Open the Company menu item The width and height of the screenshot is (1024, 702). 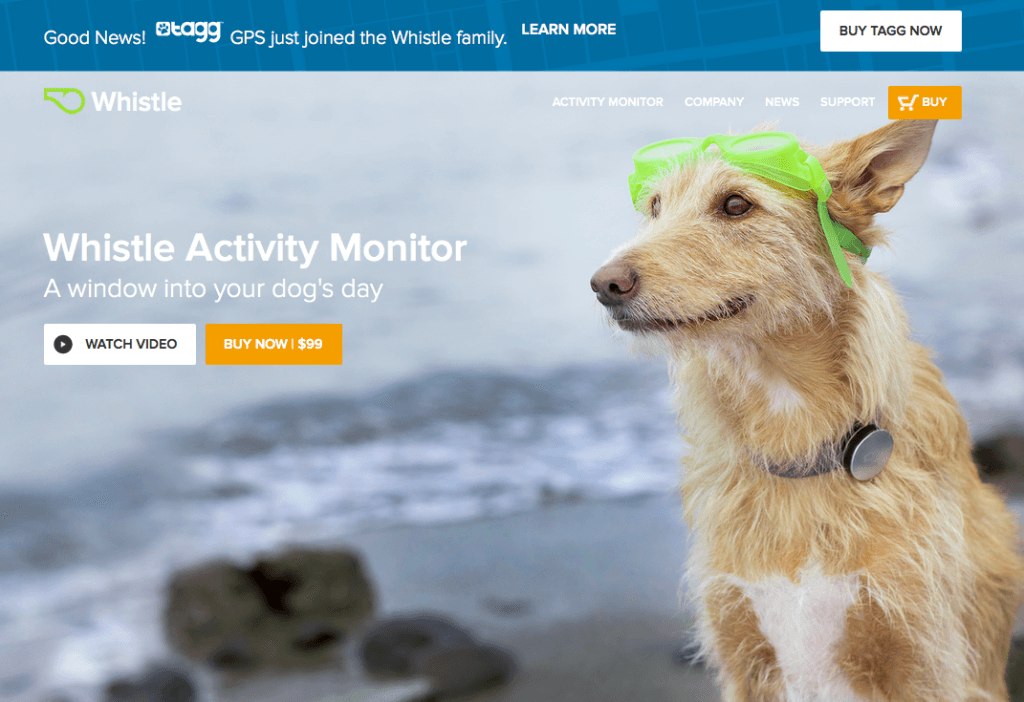click(714, 102)
